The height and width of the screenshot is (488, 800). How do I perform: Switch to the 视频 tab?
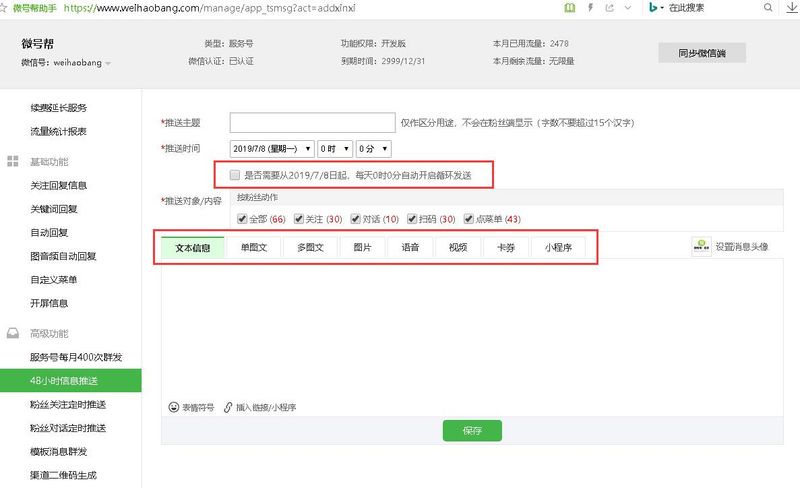pyautogui.click(x=458, y=248)
